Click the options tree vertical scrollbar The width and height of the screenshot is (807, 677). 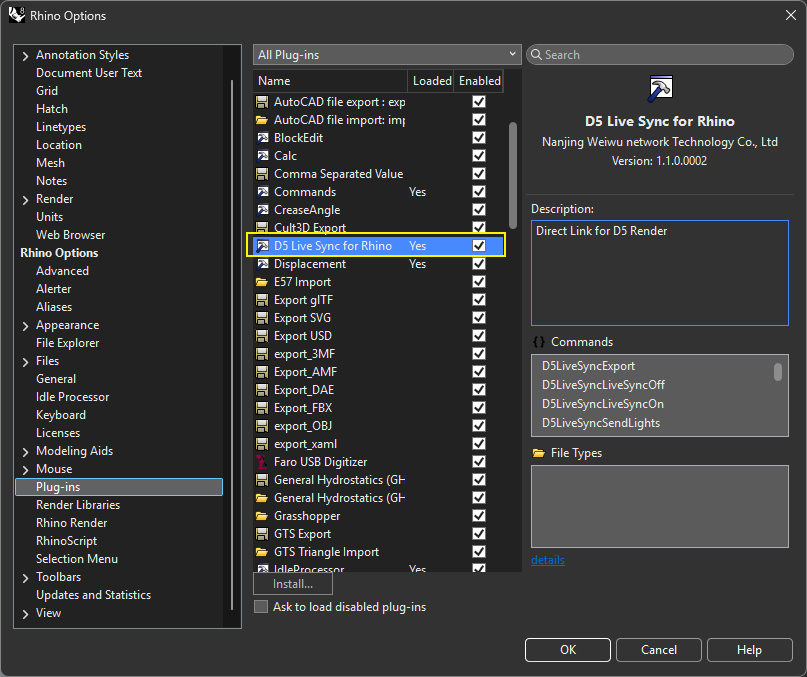tap(232, 345)
